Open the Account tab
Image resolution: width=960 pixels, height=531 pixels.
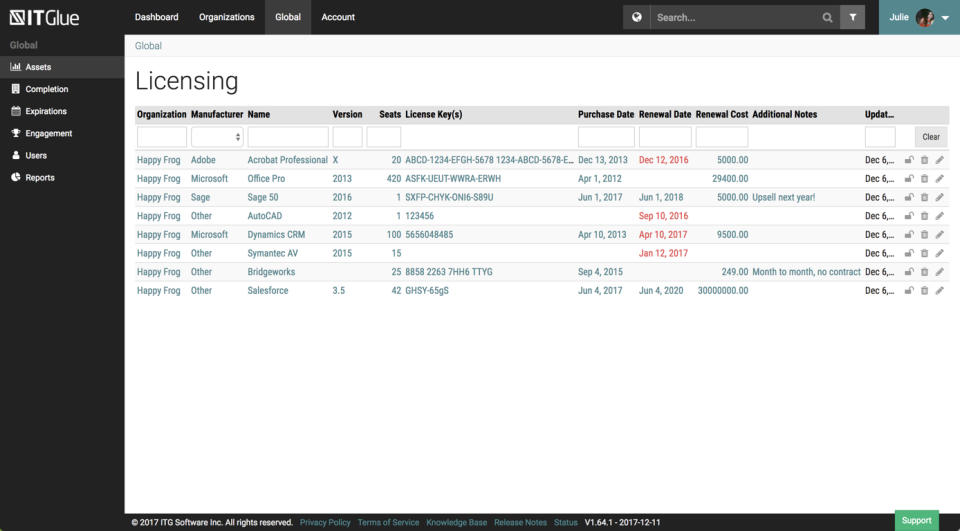(338, 17)
